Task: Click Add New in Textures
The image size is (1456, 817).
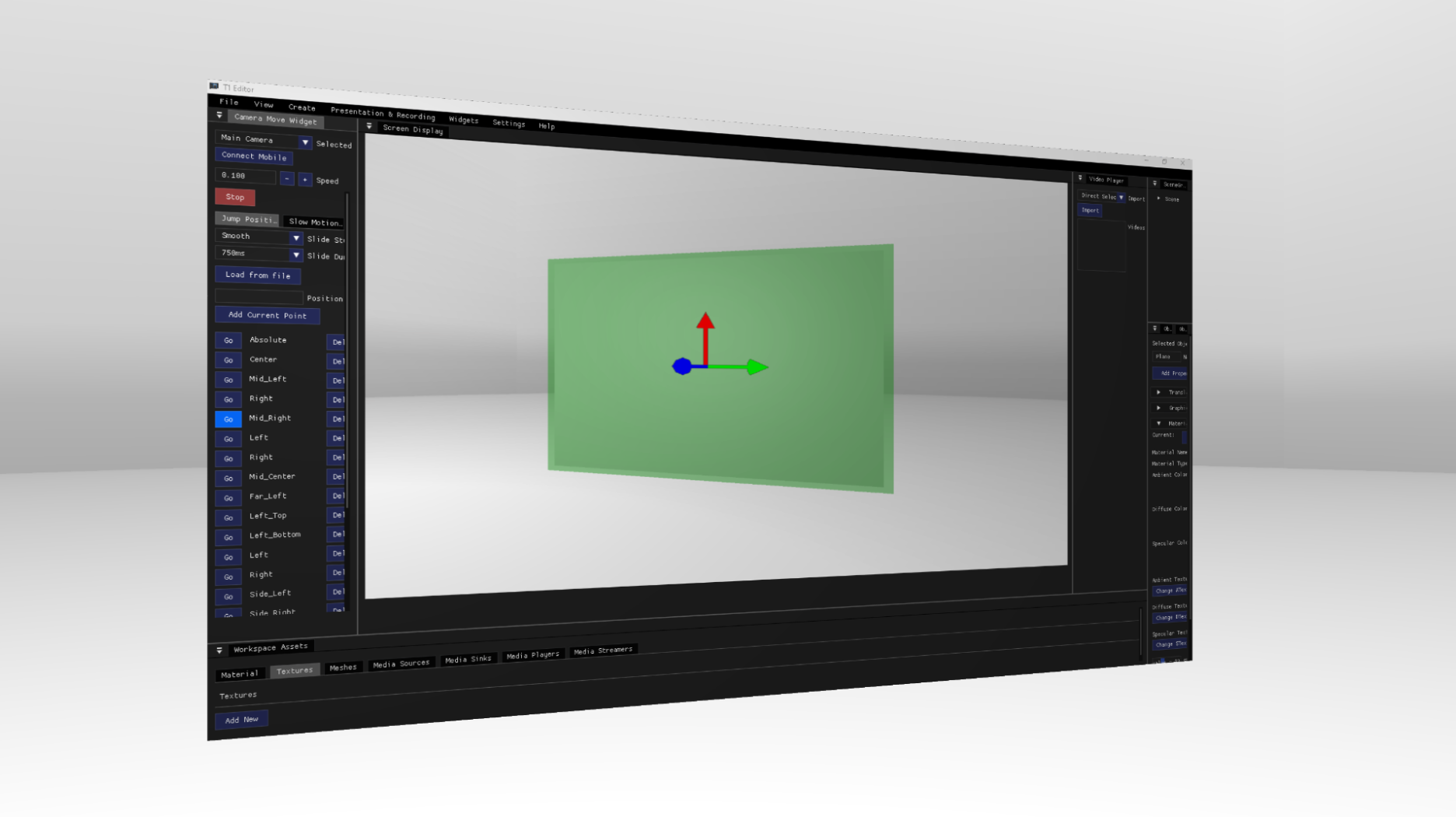Action: point(242,720)
